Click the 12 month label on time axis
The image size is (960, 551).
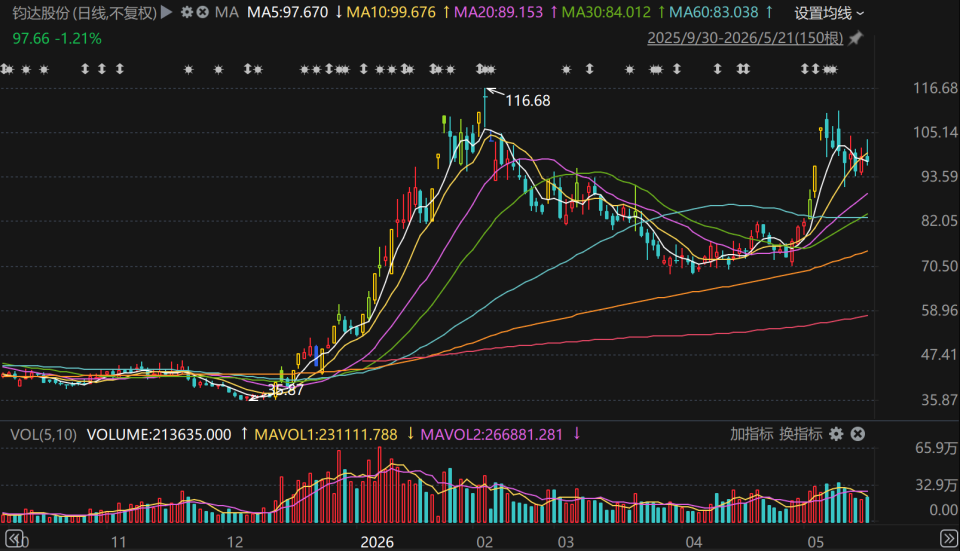(x=235, y=542)
